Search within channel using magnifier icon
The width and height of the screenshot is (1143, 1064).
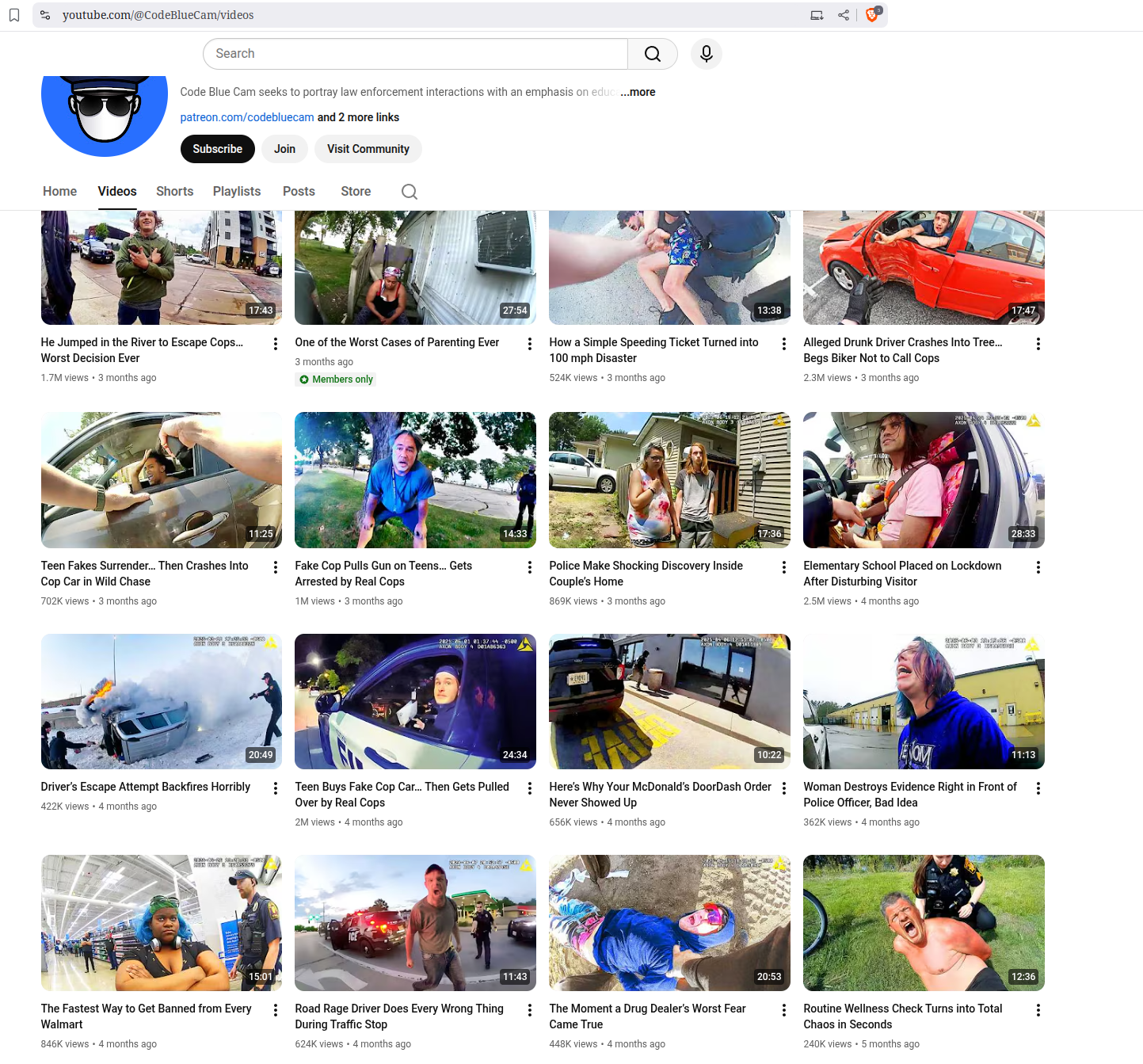410,192
